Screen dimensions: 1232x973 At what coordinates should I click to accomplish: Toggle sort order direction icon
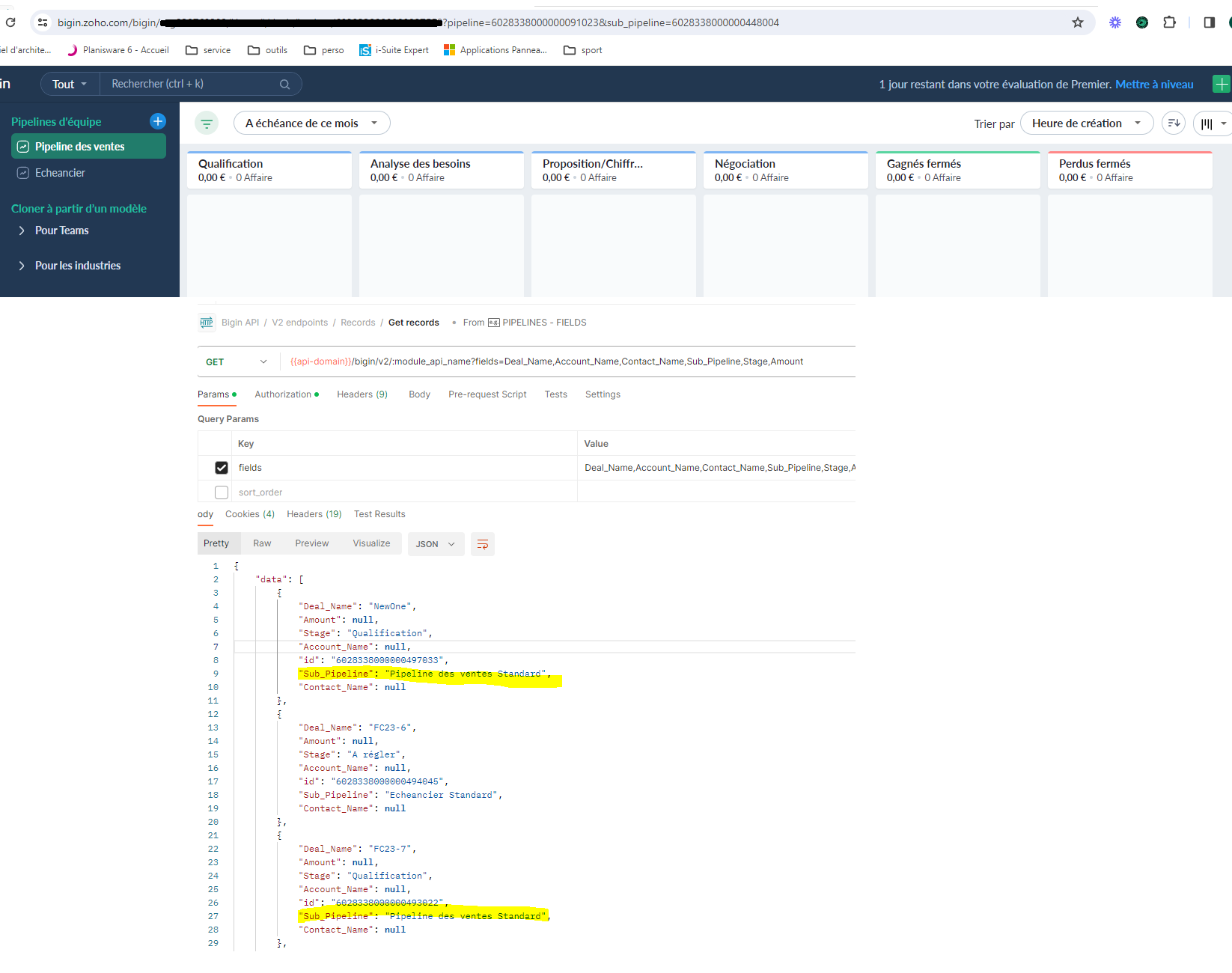click(1174, 123)
